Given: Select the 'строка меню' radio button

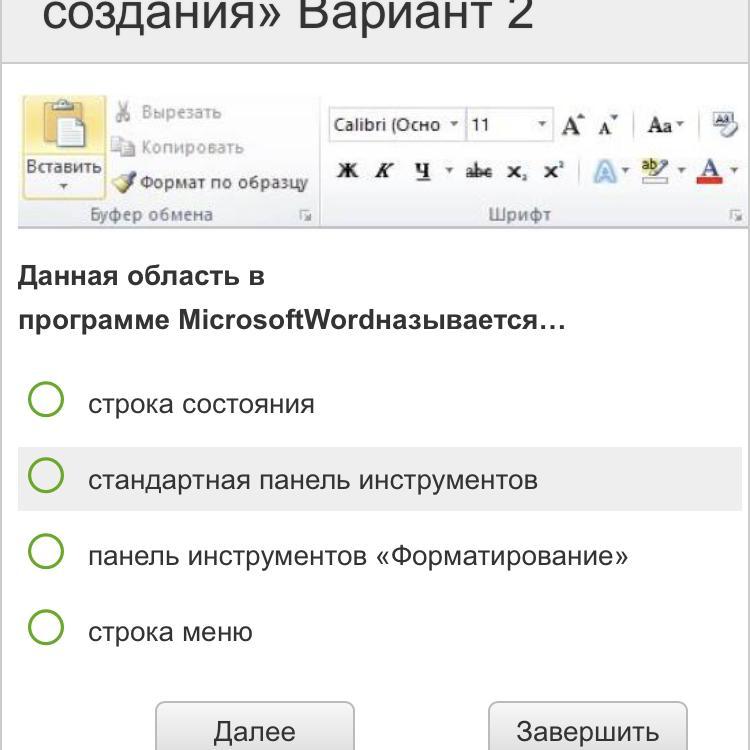Looking at the screenshot, I should [46, 628].
